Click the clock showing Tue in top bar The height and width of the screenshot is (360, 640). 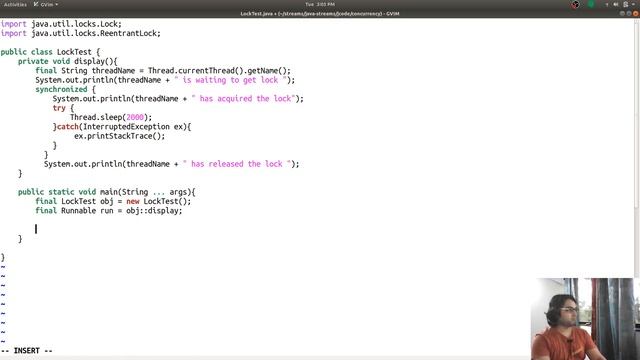tap(320, 4)
